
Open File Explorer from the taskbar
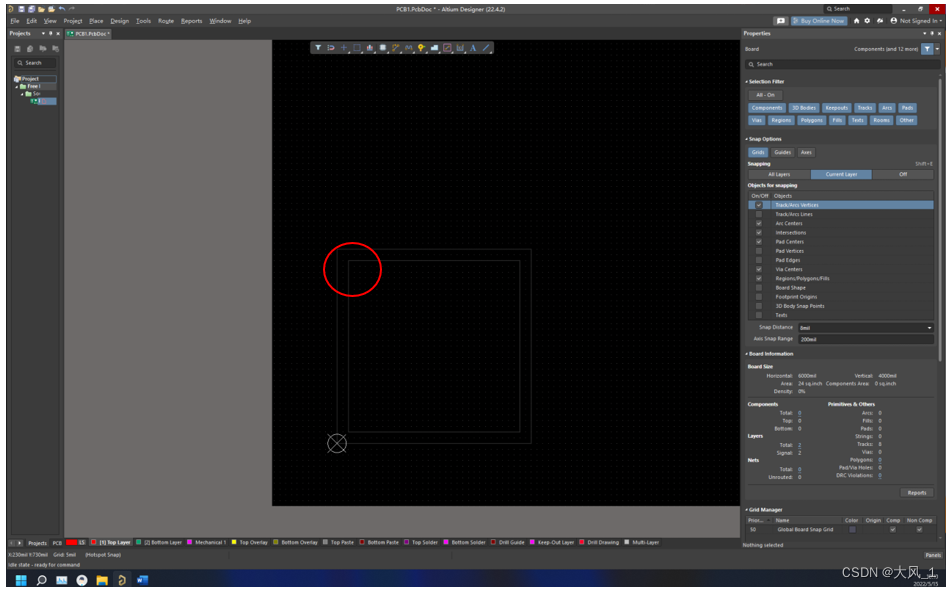(x=101, y=580)
